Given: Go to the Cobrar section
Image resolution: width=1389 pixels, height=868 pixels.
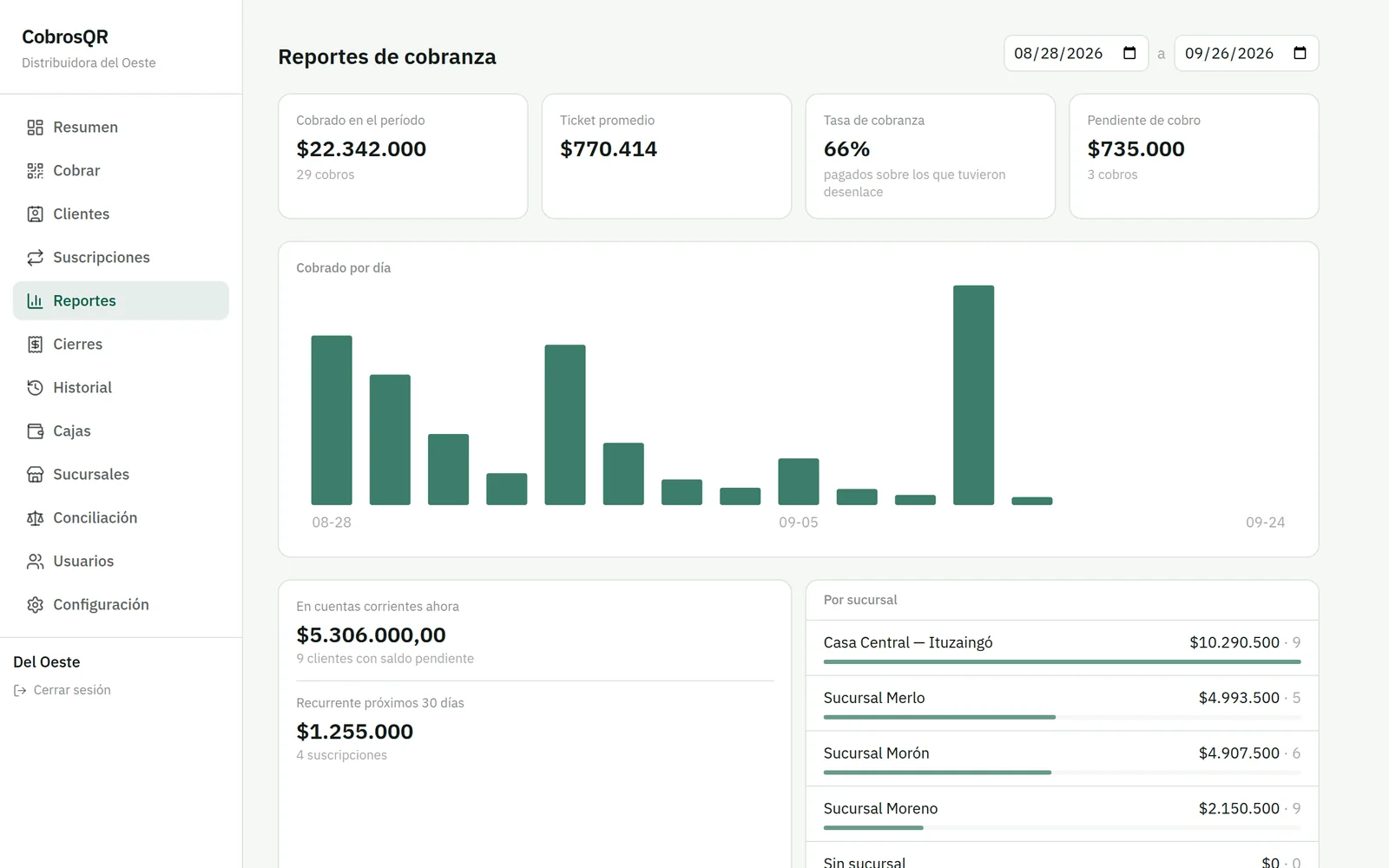Looking at the screenshot, I should (121, 171).
